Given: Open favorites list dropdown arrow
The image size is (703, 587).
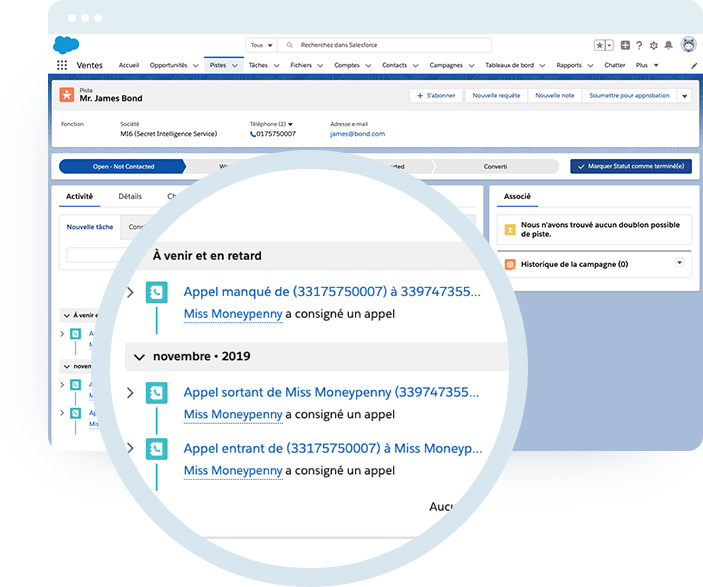Looking at the screenshot, I should pos(609,45).
